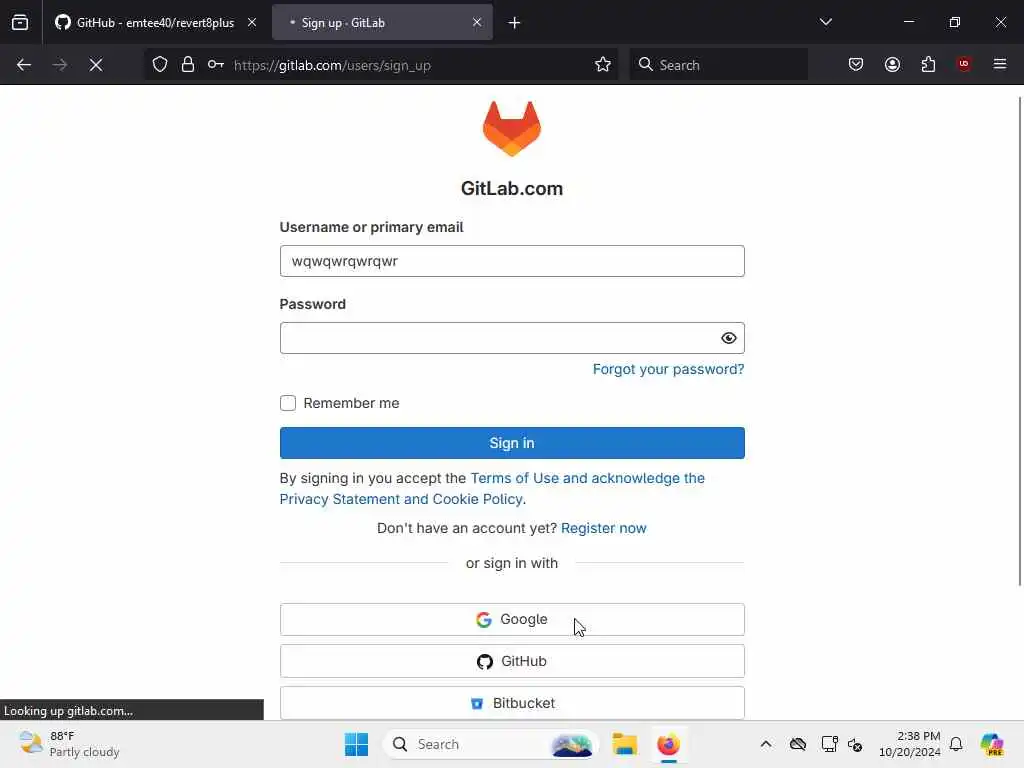Expand the list all tabs chevron

pos(825,22)
